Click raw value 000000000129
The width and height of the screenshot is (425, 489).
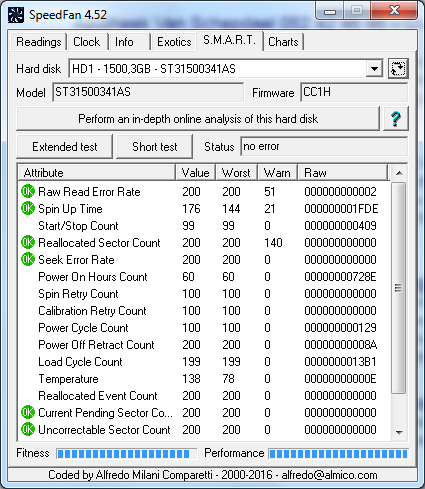tap(340, 328)
